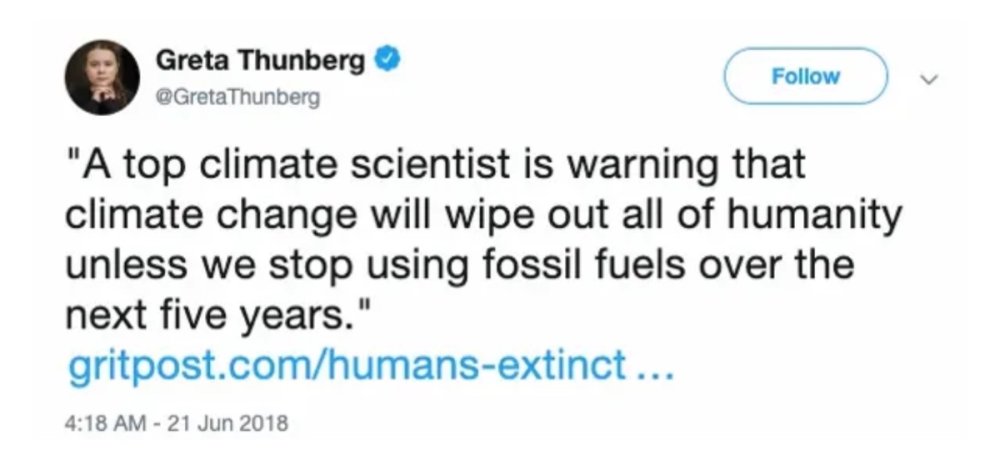The height and width of the screenshot is (460, 1000).
Task: Click the line 'unless we stop using fossil fuels'
Action: (x=460, y=267)
